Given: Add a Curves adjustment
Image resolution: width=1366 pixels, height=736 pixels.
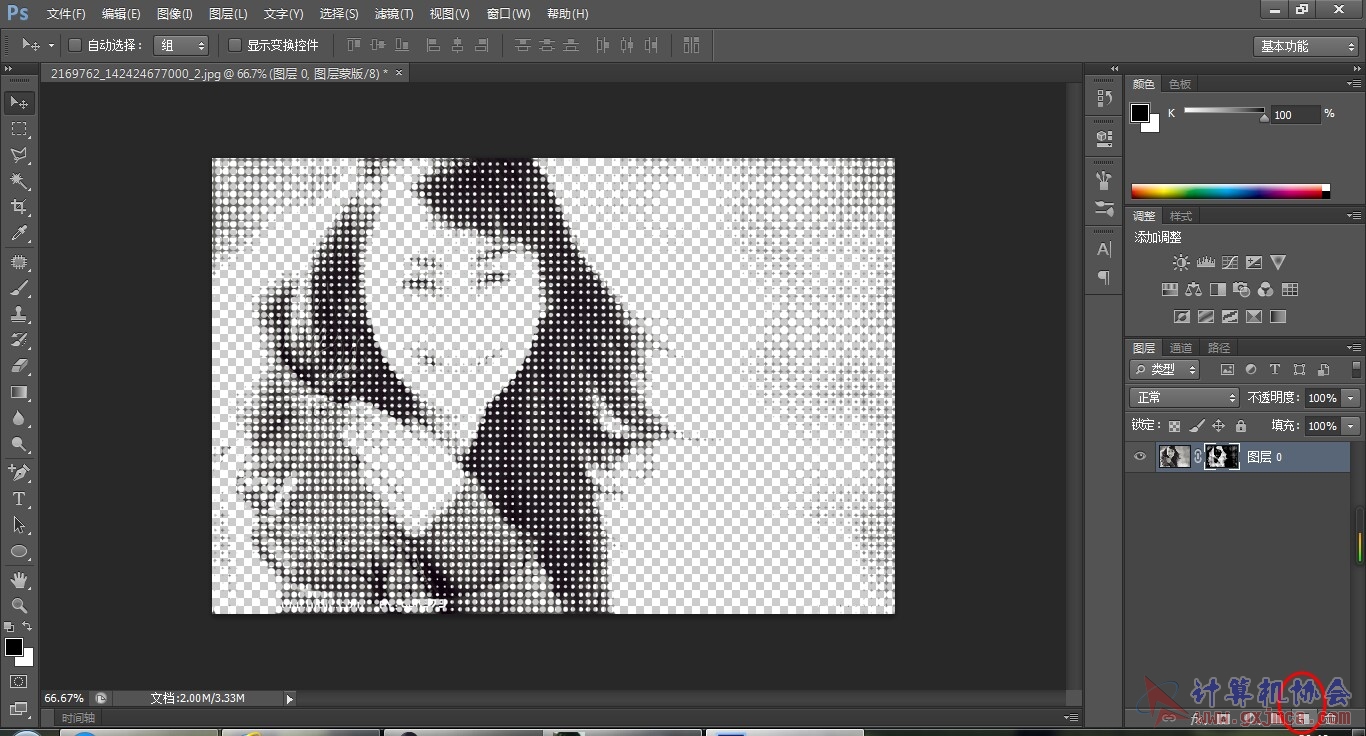Looking at the screenshot, I should [x=1229, y=262].
